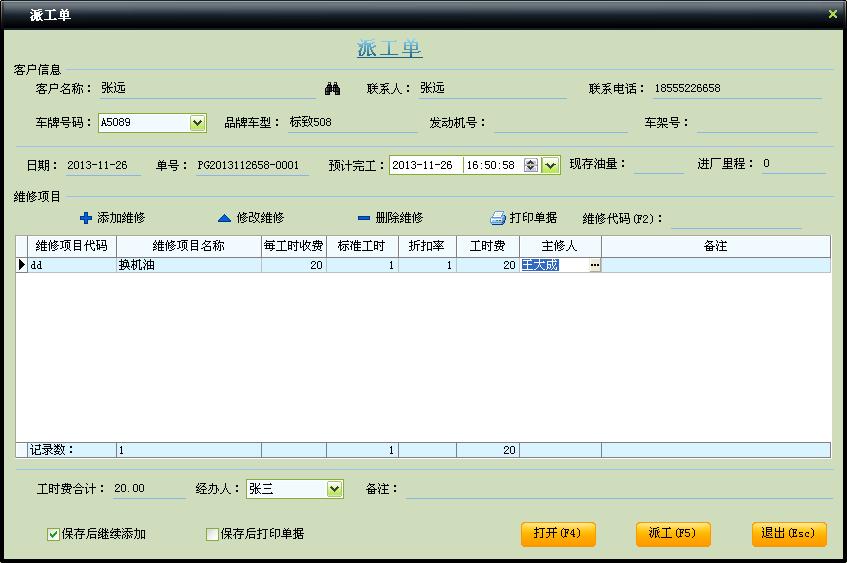Click the 单号 PG2013112658-0001 field

pyautogui.click(x=252, y=165)
